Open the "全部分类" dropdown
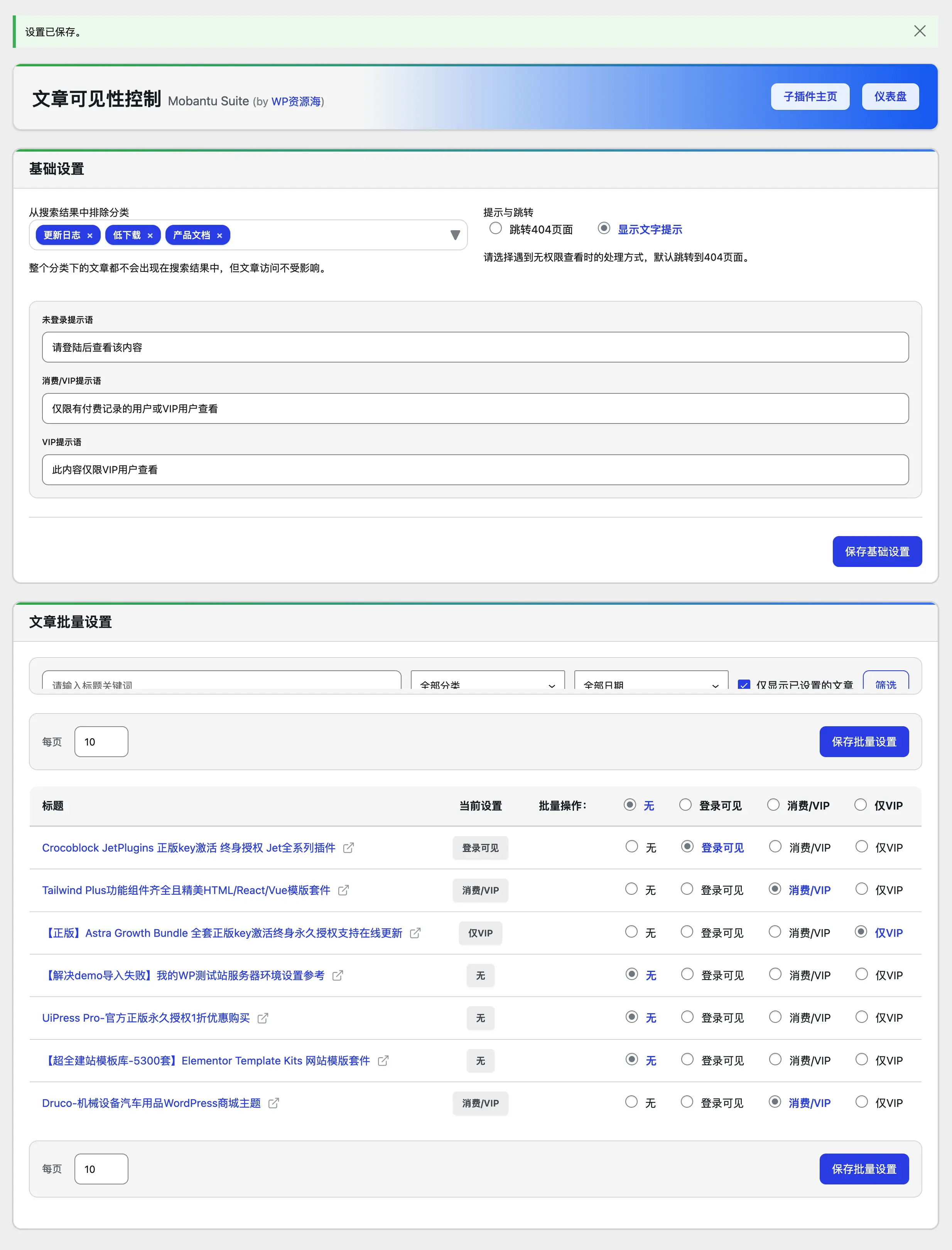 click(x=486, y=685)
